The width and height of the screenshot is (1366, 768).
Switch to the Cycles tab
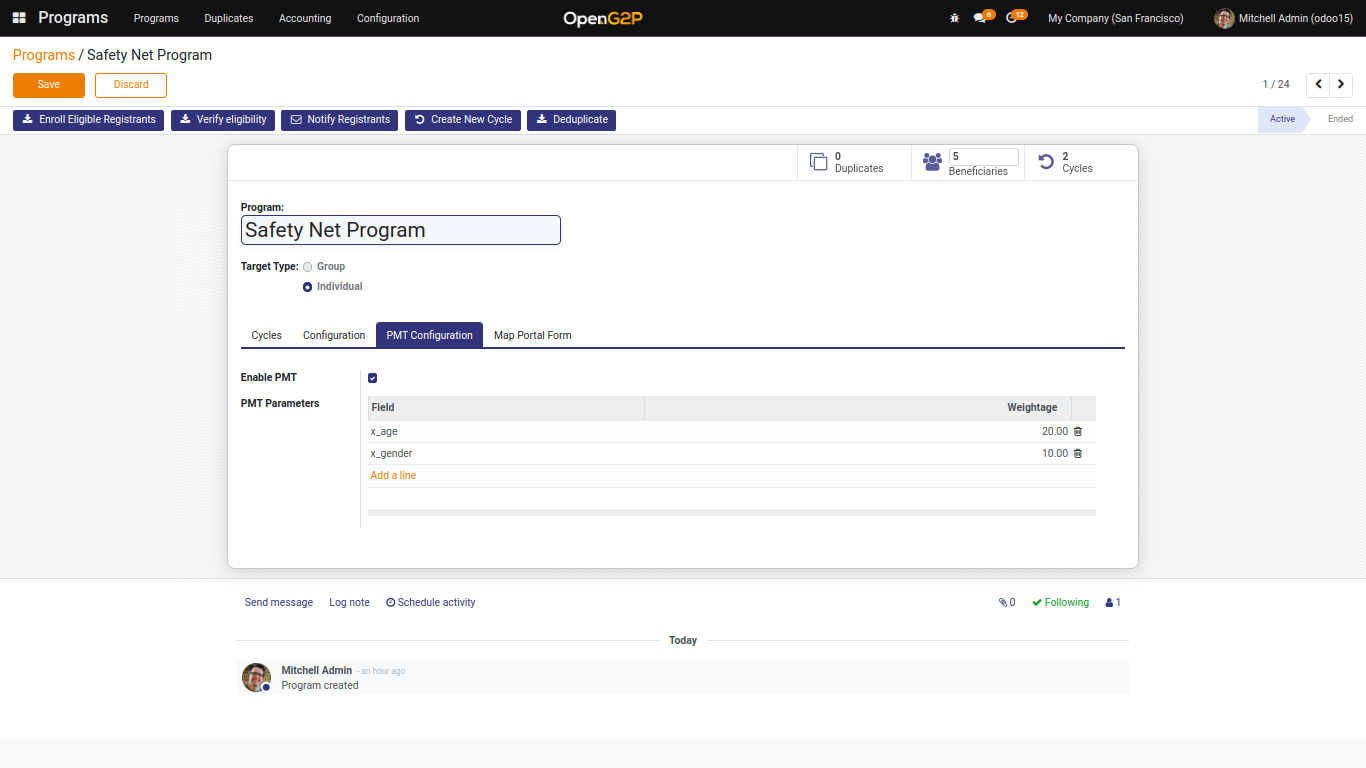click(x=266, y=335)
